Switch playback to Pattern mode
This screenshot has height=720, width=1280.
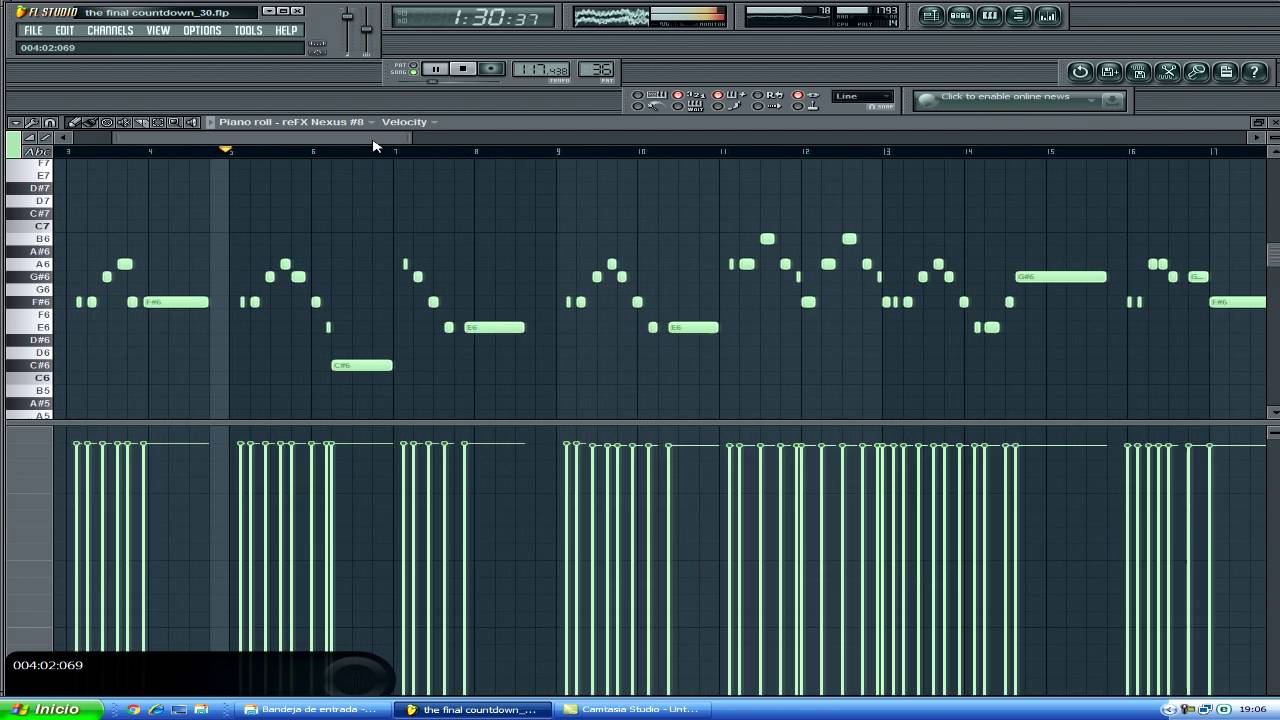coord(413,66)
